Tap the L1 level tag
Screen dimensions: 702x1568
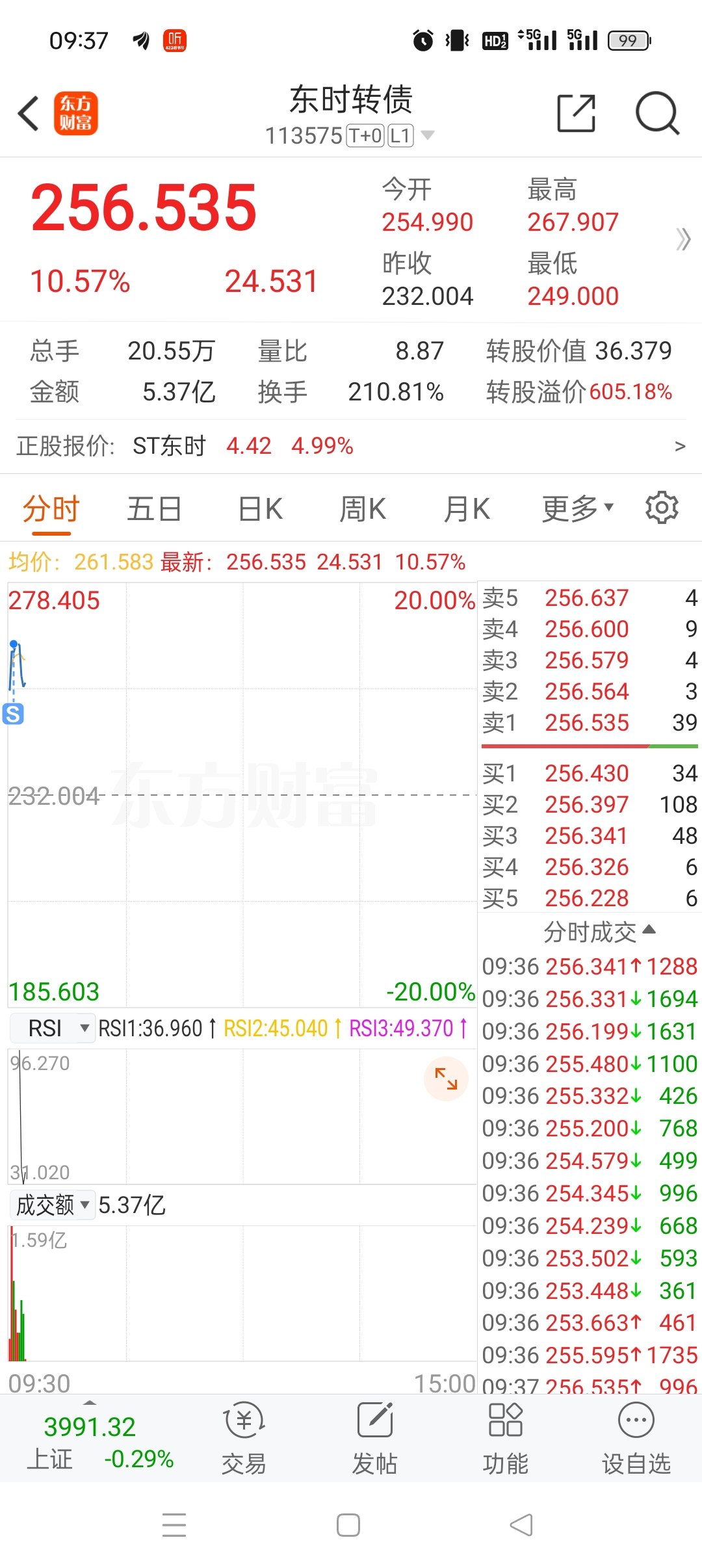point(400,135)
